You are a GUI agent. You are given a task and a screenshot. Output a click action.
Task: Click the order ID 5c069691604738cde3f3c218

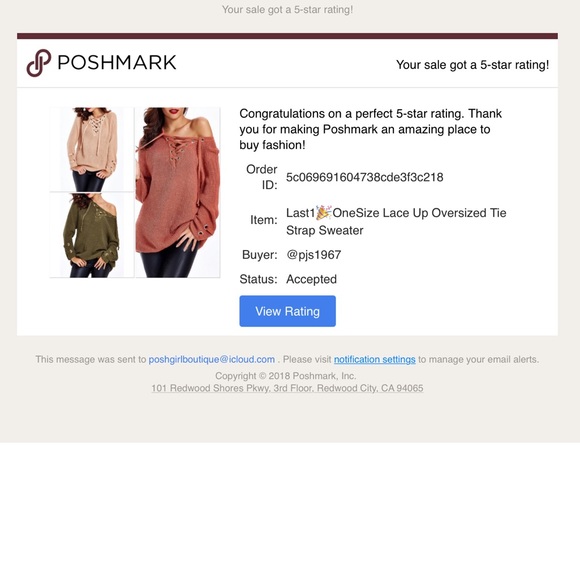364,177
